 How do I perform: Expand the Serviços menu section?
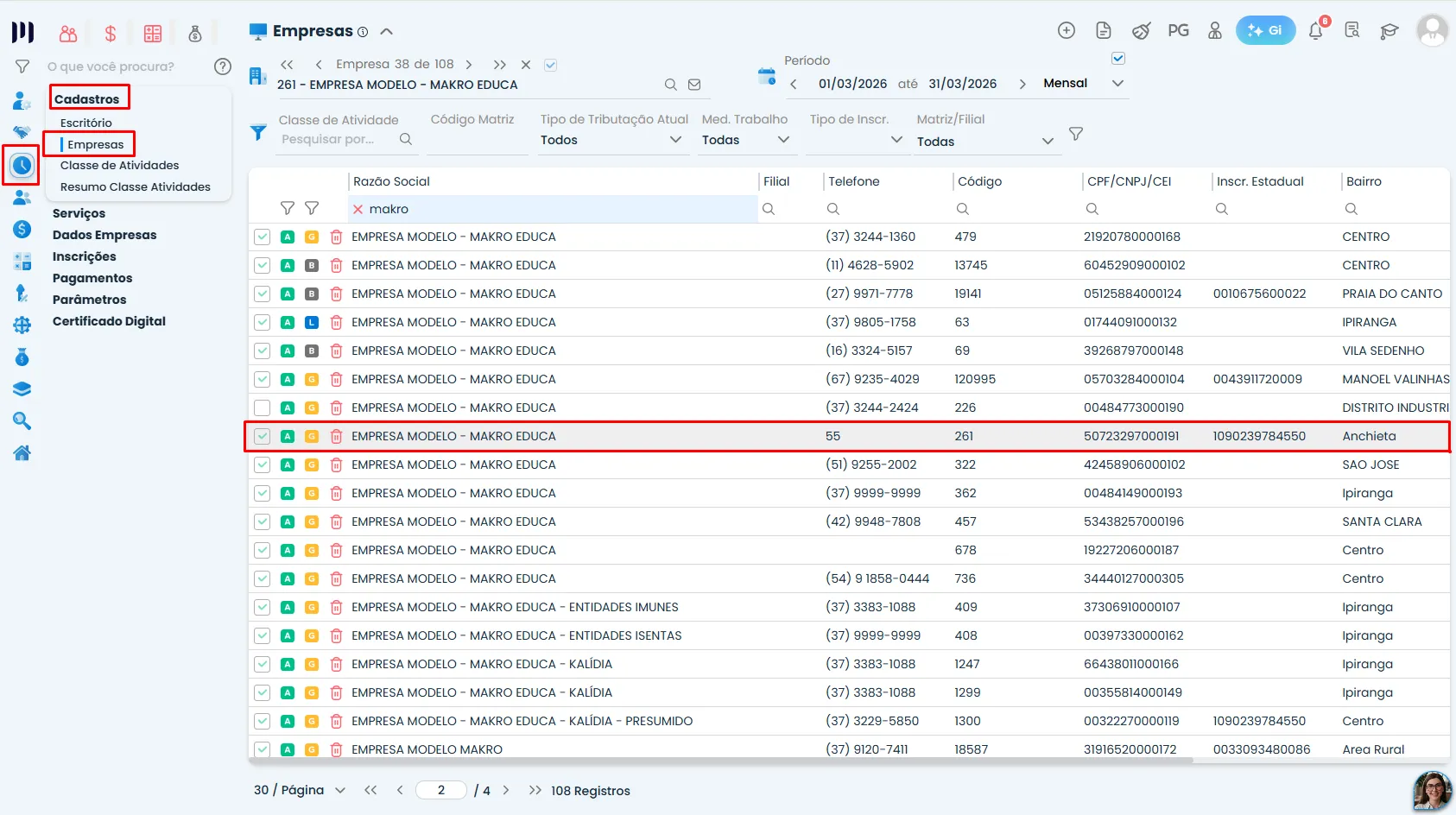pyautogui.click(x=79, y=213)
